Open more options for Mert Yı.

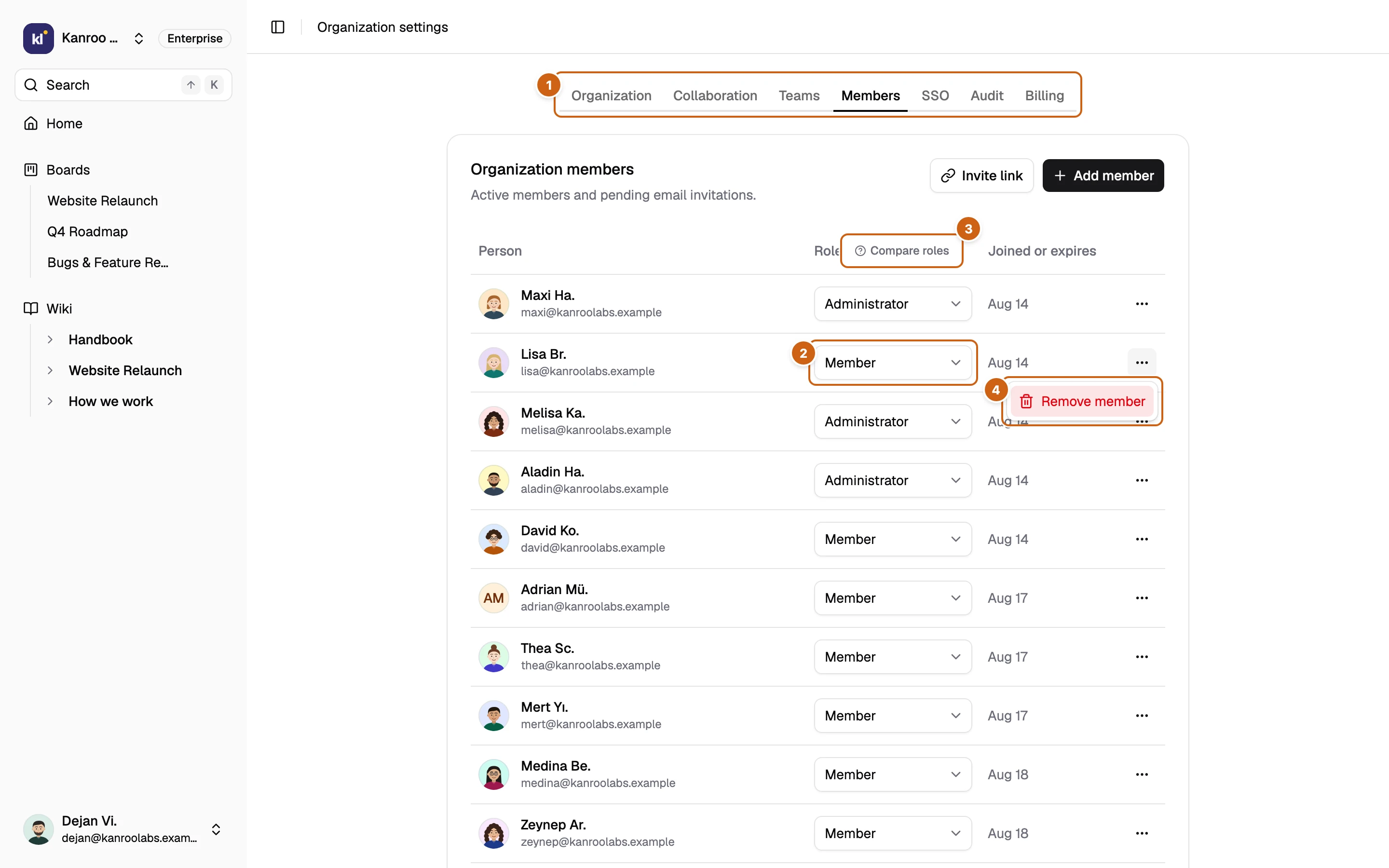coord(1142,716)
